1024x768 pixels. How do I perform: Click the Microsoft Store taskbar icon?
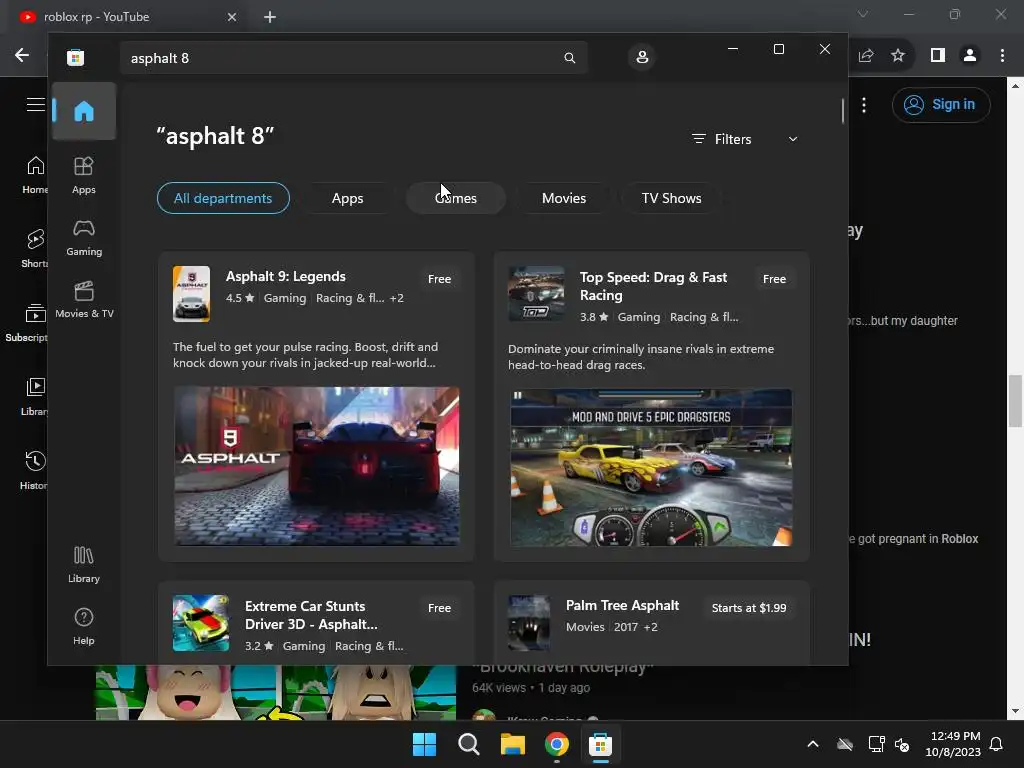(600, 744)
